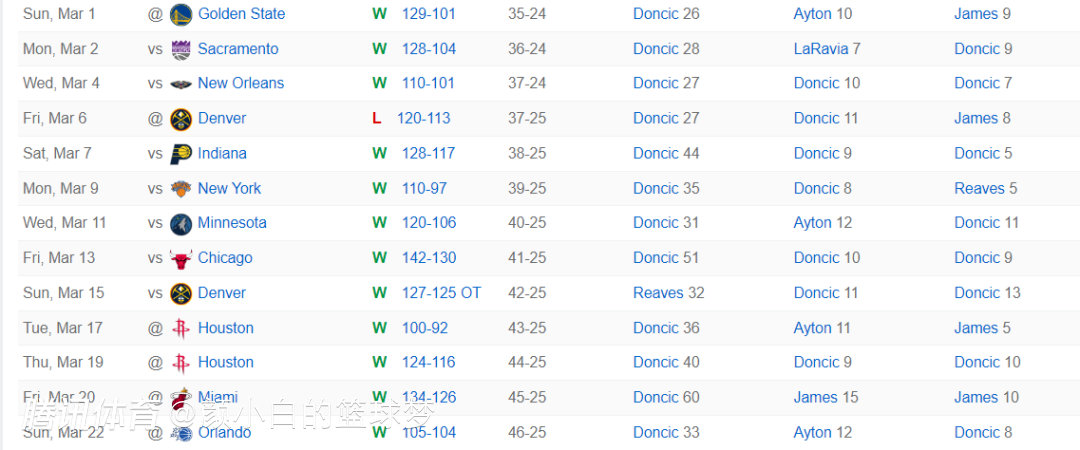Viewport: 1080px width, 450px height.
Task: Click the Reaves 5 assists link
Action: (x=985, y=188)
